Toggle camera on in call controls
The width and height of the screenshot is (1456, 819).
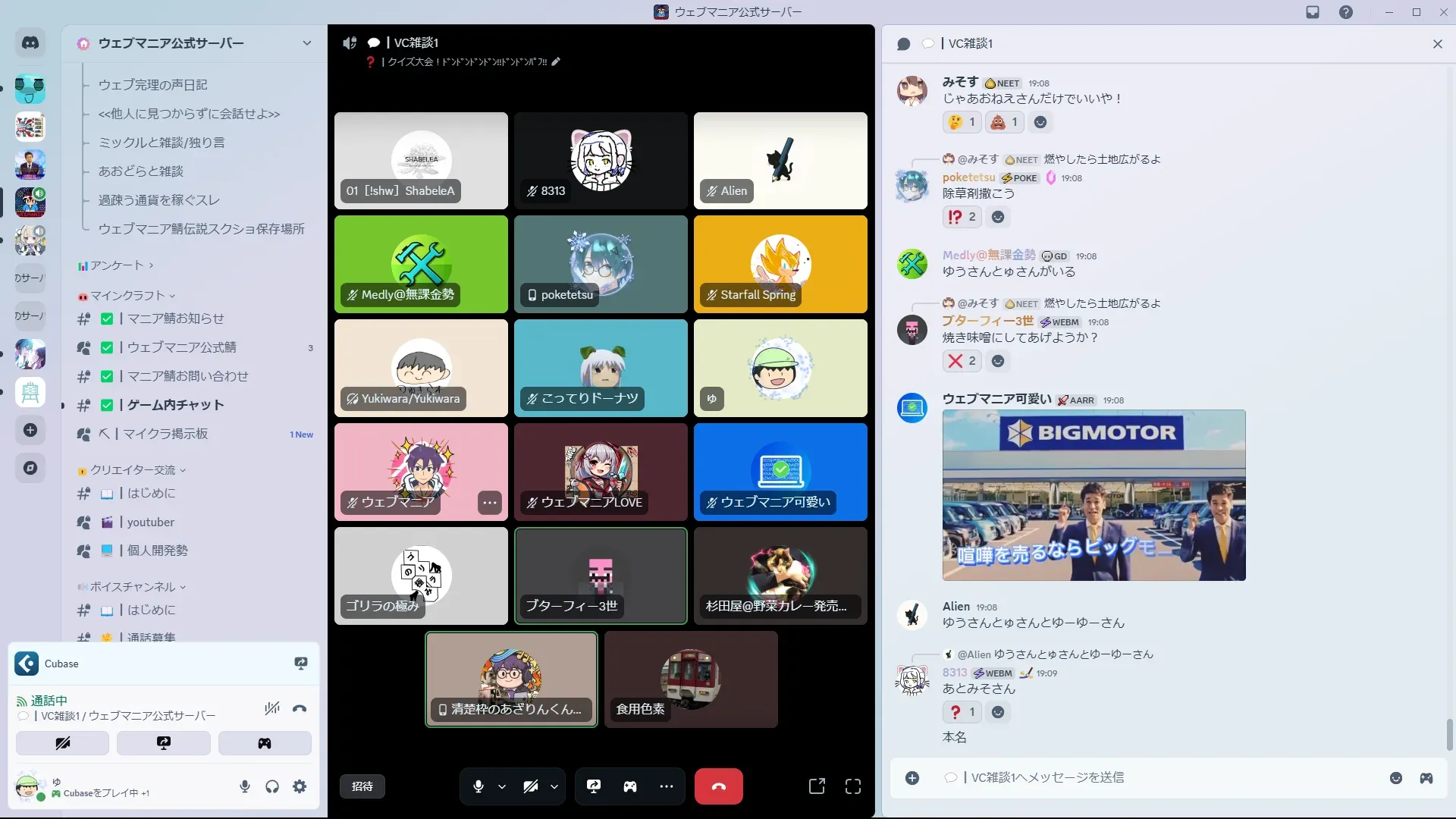pos(531,786)
